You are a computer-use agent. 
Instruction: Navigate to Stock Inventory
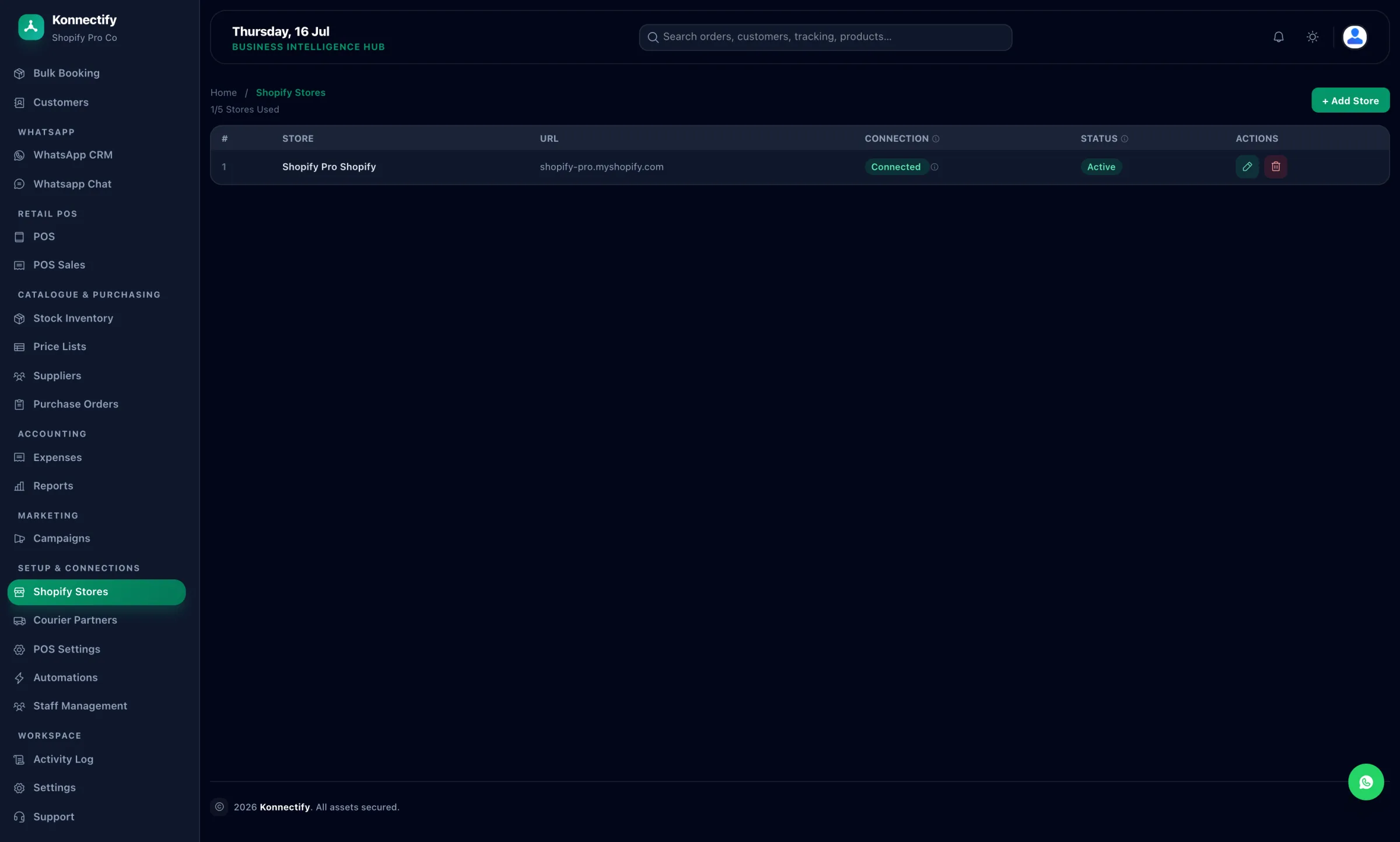(x=96, y=319)
